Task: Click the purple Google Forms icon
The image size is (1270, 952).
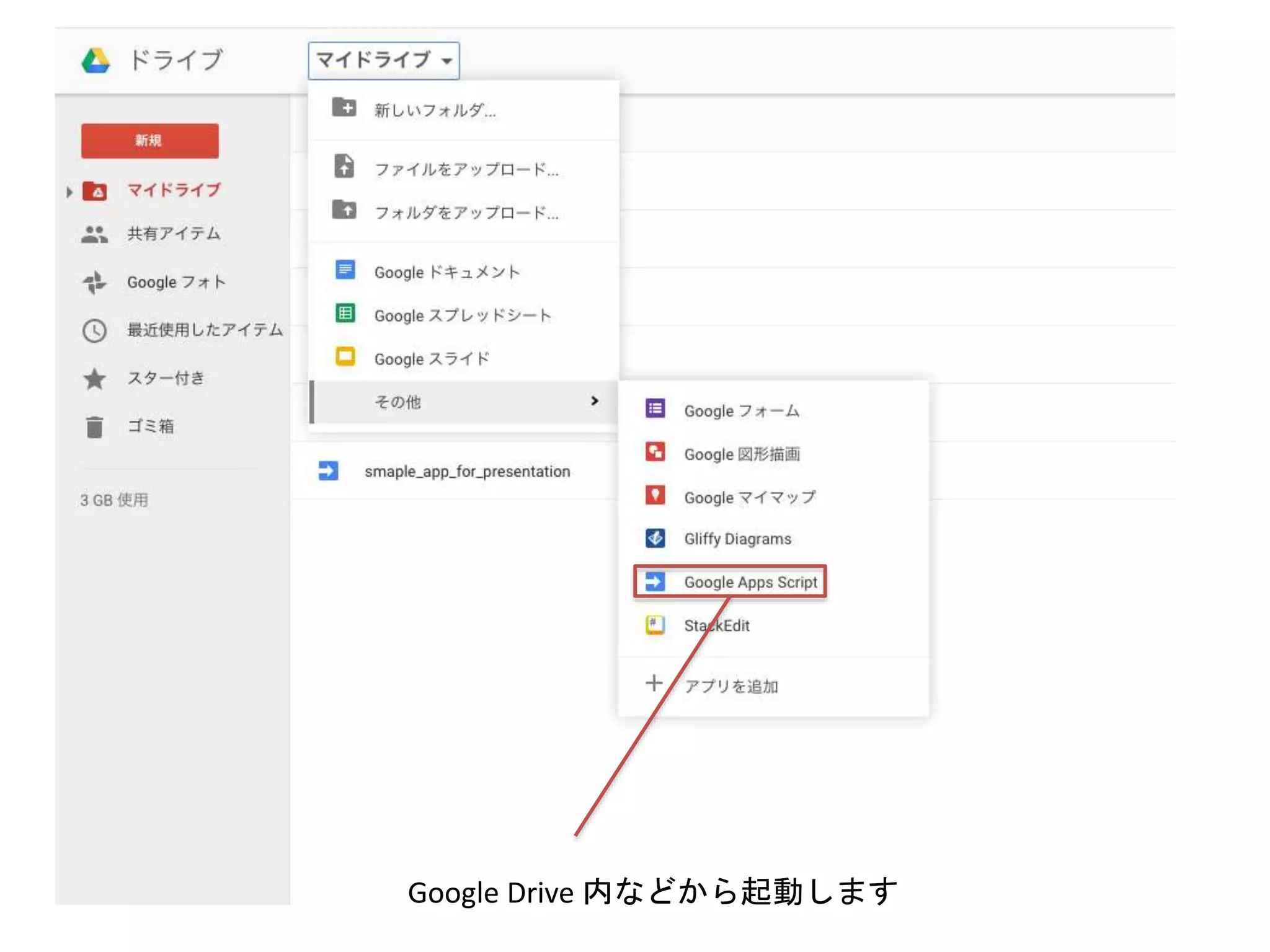Action: click(655, 409)
